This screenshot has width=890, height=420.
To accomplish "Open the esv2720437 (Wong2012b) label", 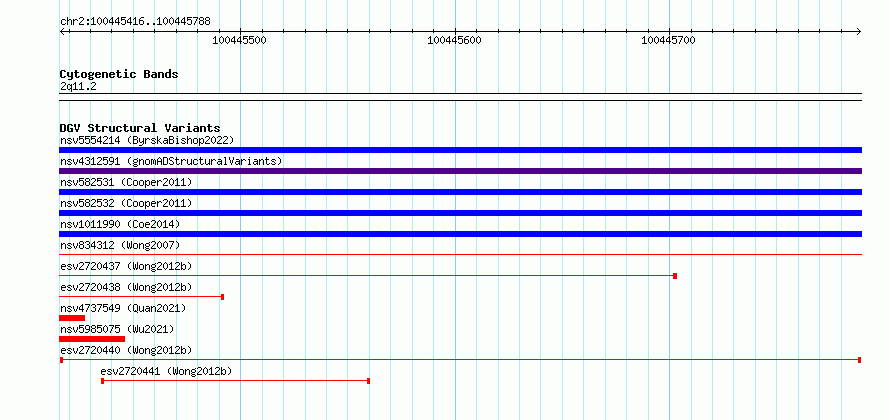I will [126, 266].
